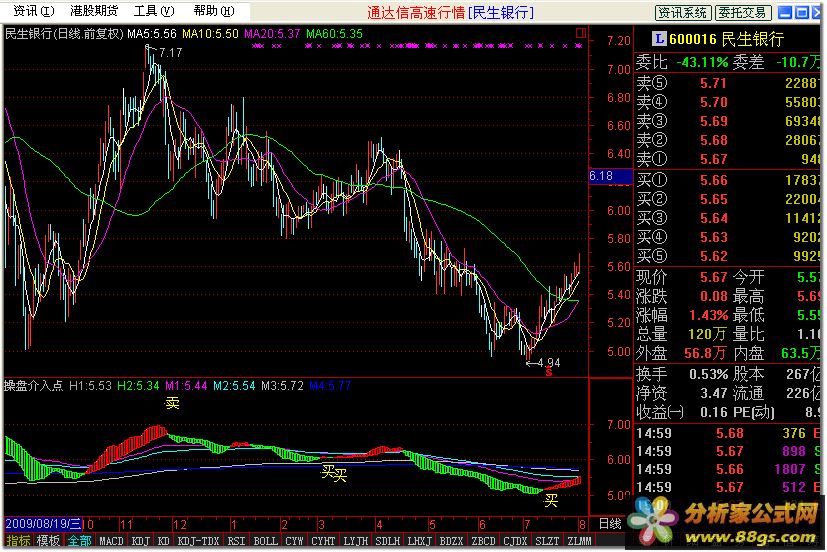Click the 操盘介入点 indicator name
Viewport: 827px width, 552px height.
coord(33,385)
